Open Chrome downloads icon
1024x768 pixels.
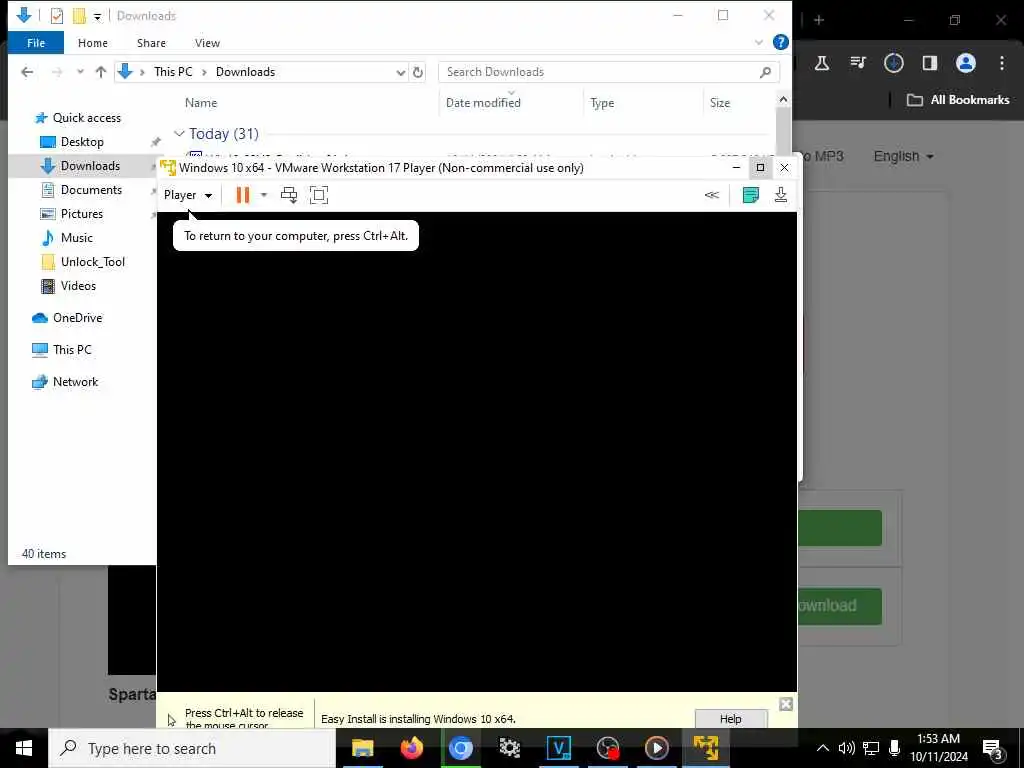[x=893, y=63]
